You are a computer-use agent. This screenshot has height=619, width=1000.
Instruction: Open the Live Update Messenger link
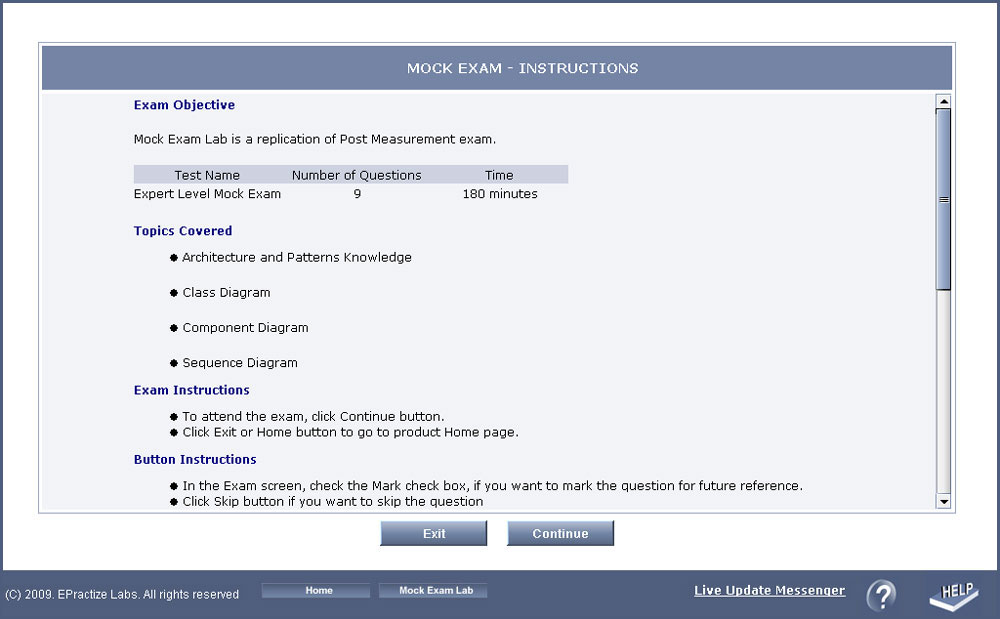pyautogui.click(x=769, y=591)
